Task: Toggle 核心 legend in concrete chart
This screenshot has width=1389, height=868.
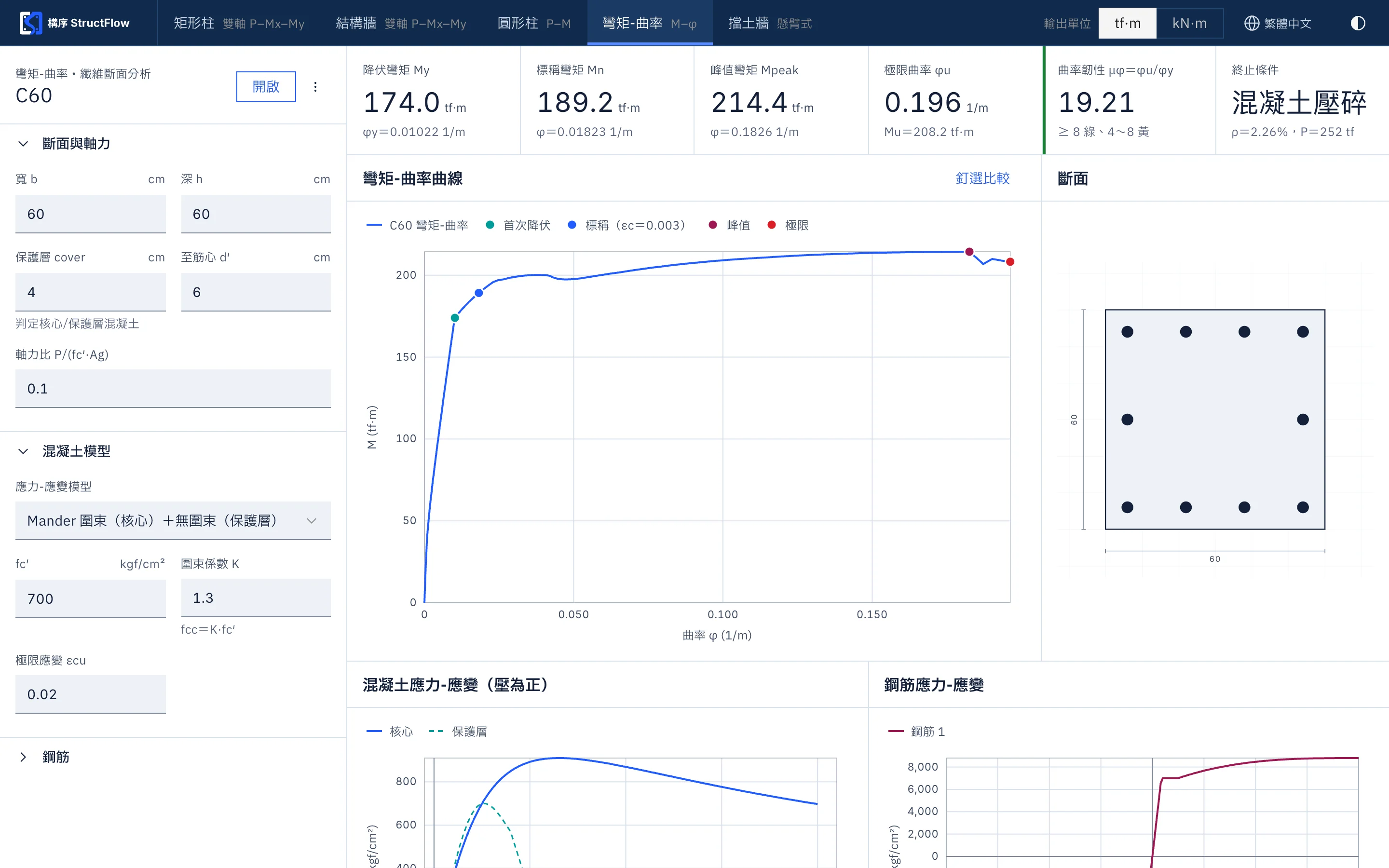Action: pos(390,732)
